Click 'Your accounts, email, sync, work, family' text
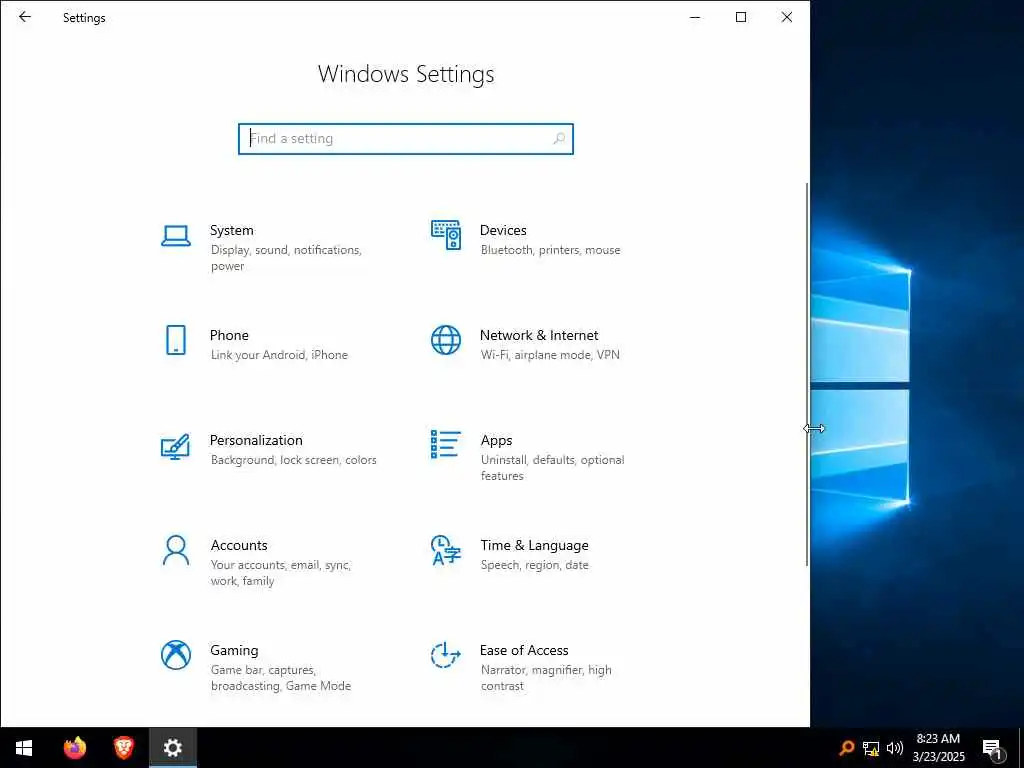Viewport: 1024px width, 768px height. tap(281, 573)
